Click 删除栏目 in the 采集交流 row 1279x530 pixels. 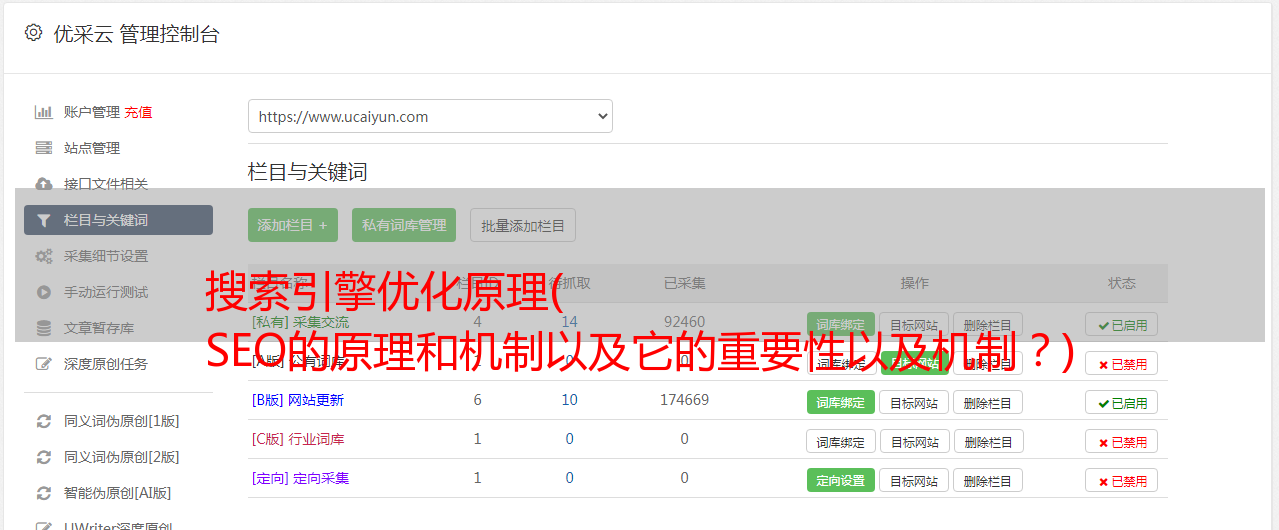pos(988,324)
